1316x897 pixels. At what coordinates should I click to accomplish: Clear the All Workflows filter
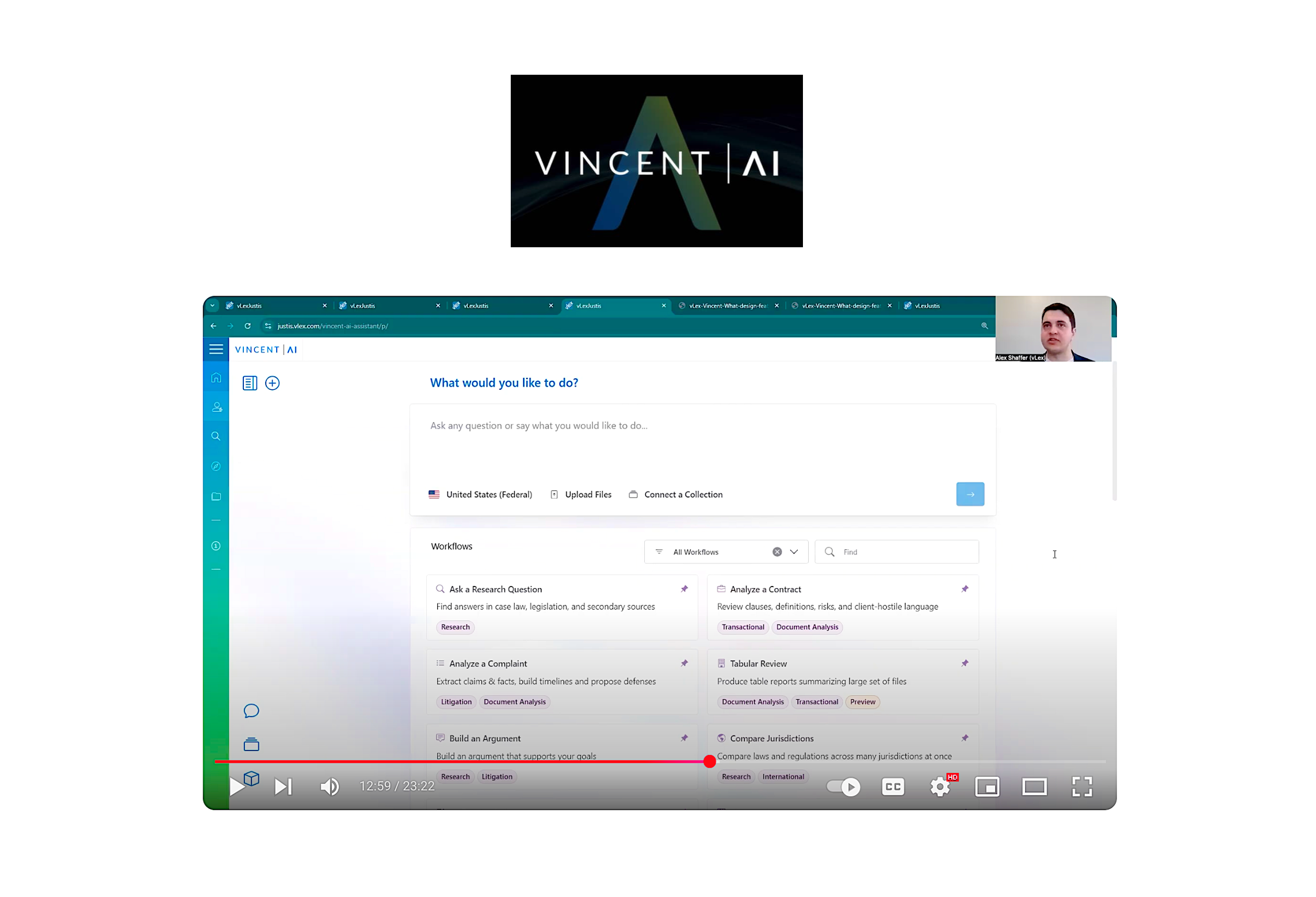pos(778,553)
